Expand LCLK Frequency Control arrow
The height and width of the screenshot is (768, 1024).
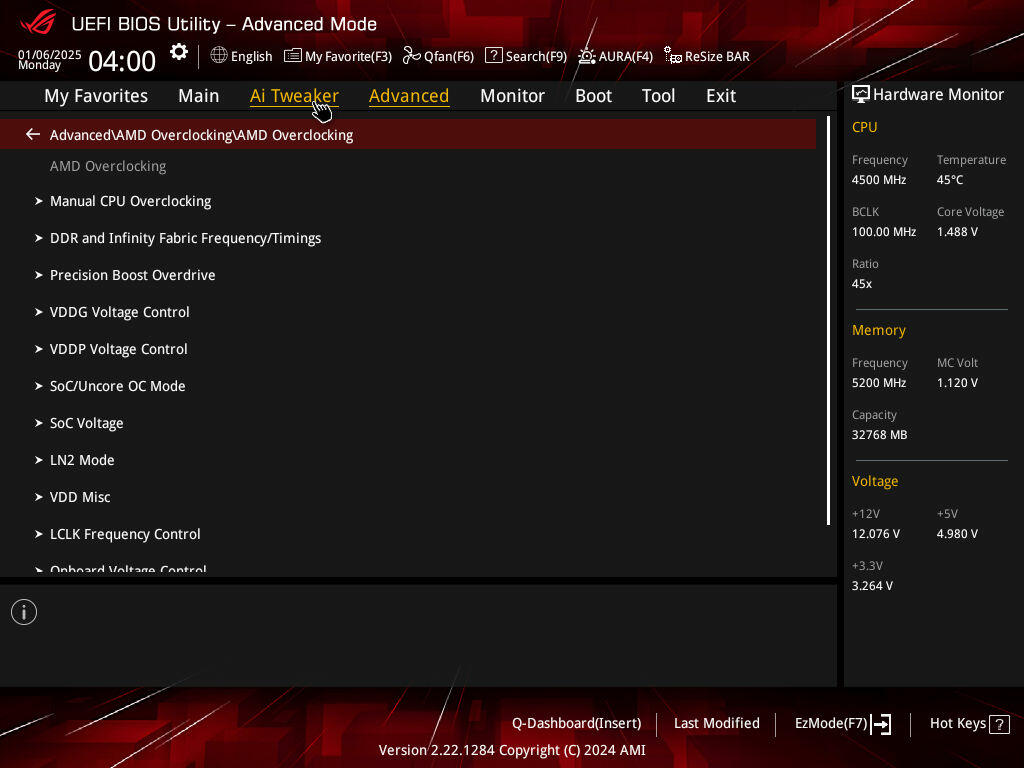tap(39, 534)
